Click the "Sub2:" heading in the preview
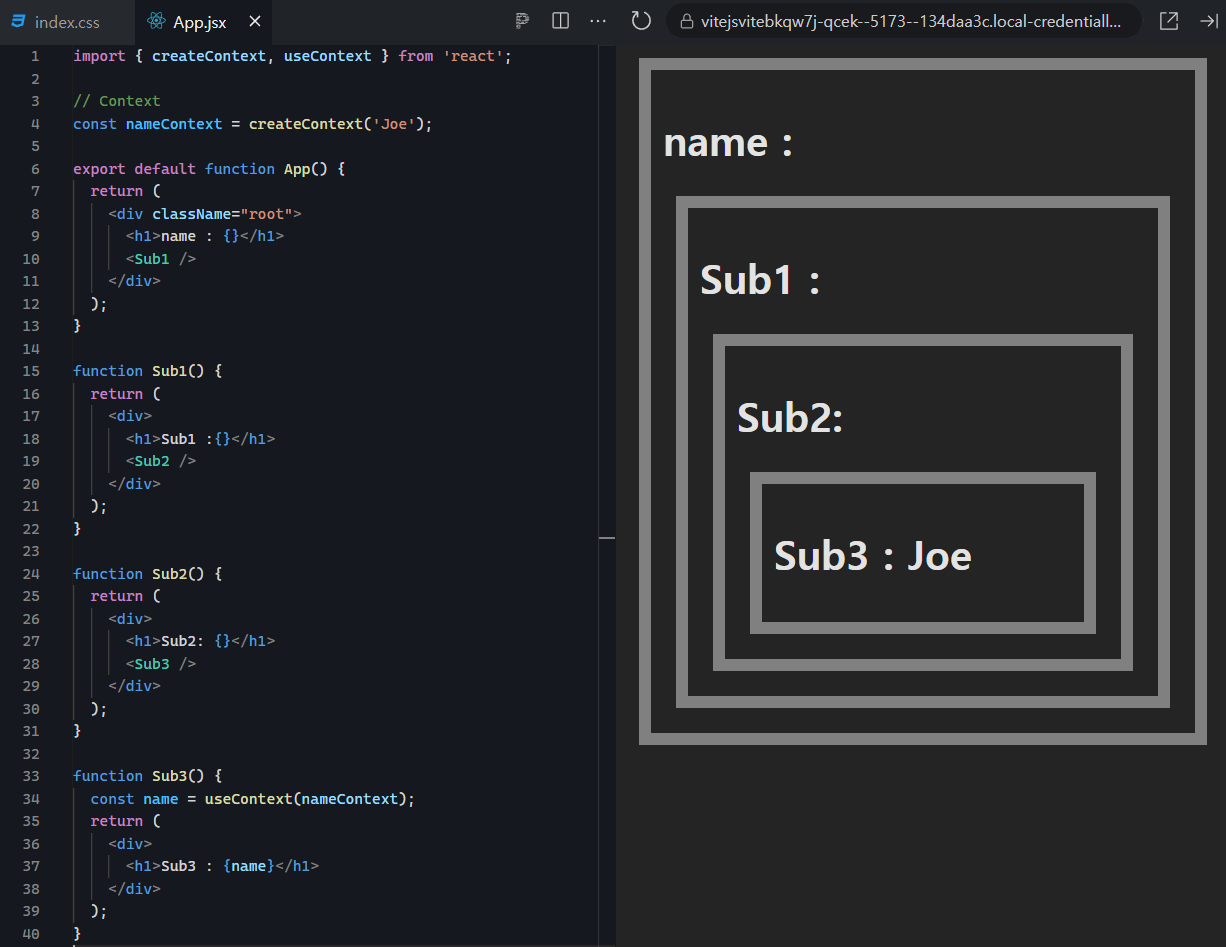 tap(790, 417)
